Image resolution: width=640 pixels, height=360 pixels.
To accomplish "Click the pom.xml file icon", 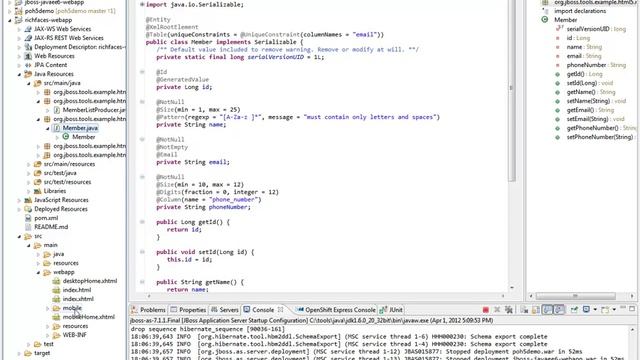I will [x=28, y=218].
